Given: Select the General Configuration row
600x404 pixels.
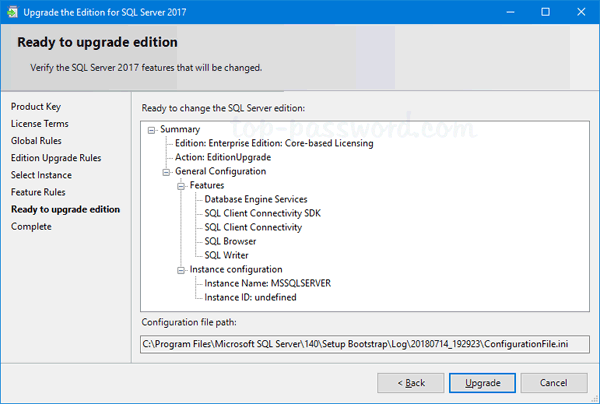Looking at the screenshot, I should (x=220, y=171).
